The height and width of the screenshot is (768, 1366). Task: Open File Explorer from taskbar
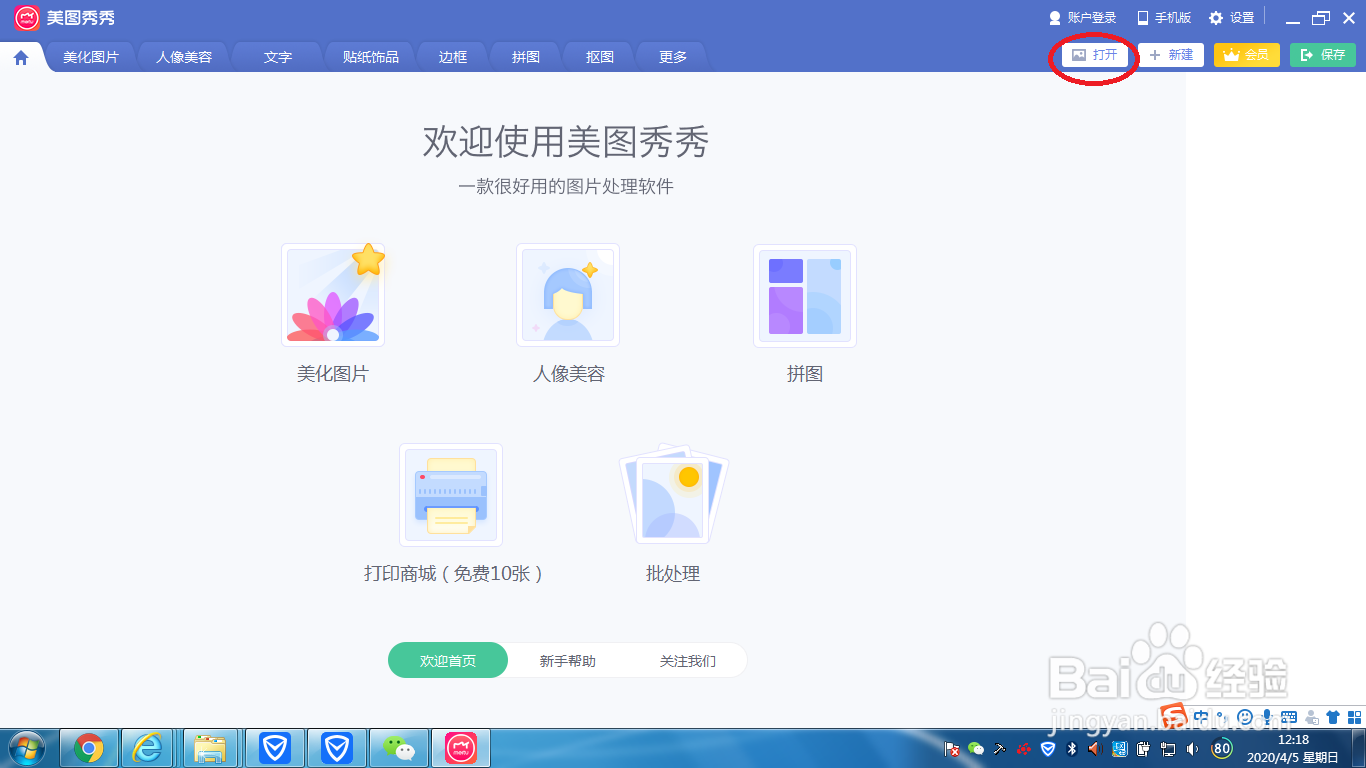point(211,748)
